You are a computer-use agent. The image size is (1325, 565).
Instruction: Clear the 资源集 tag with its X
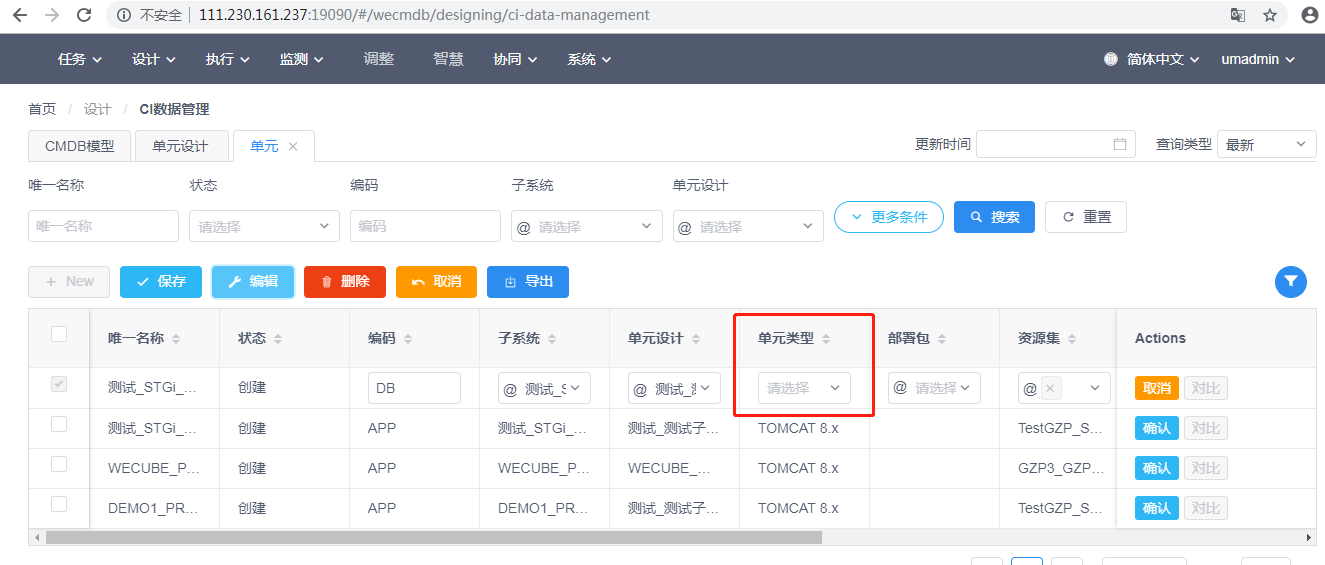(x=1049, y=388)
